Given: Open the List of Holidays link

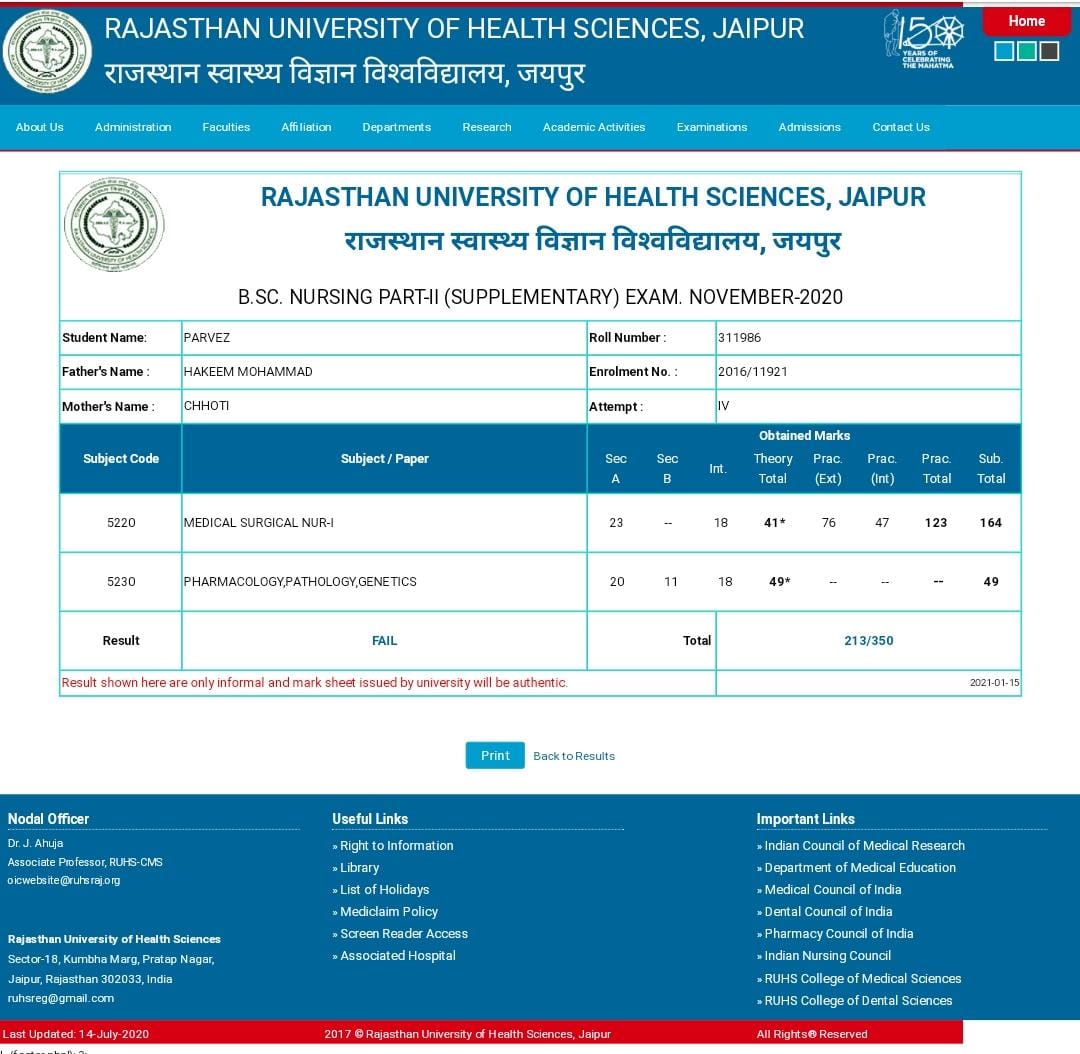Looking at the screenshot, I should tap(384, 889).
